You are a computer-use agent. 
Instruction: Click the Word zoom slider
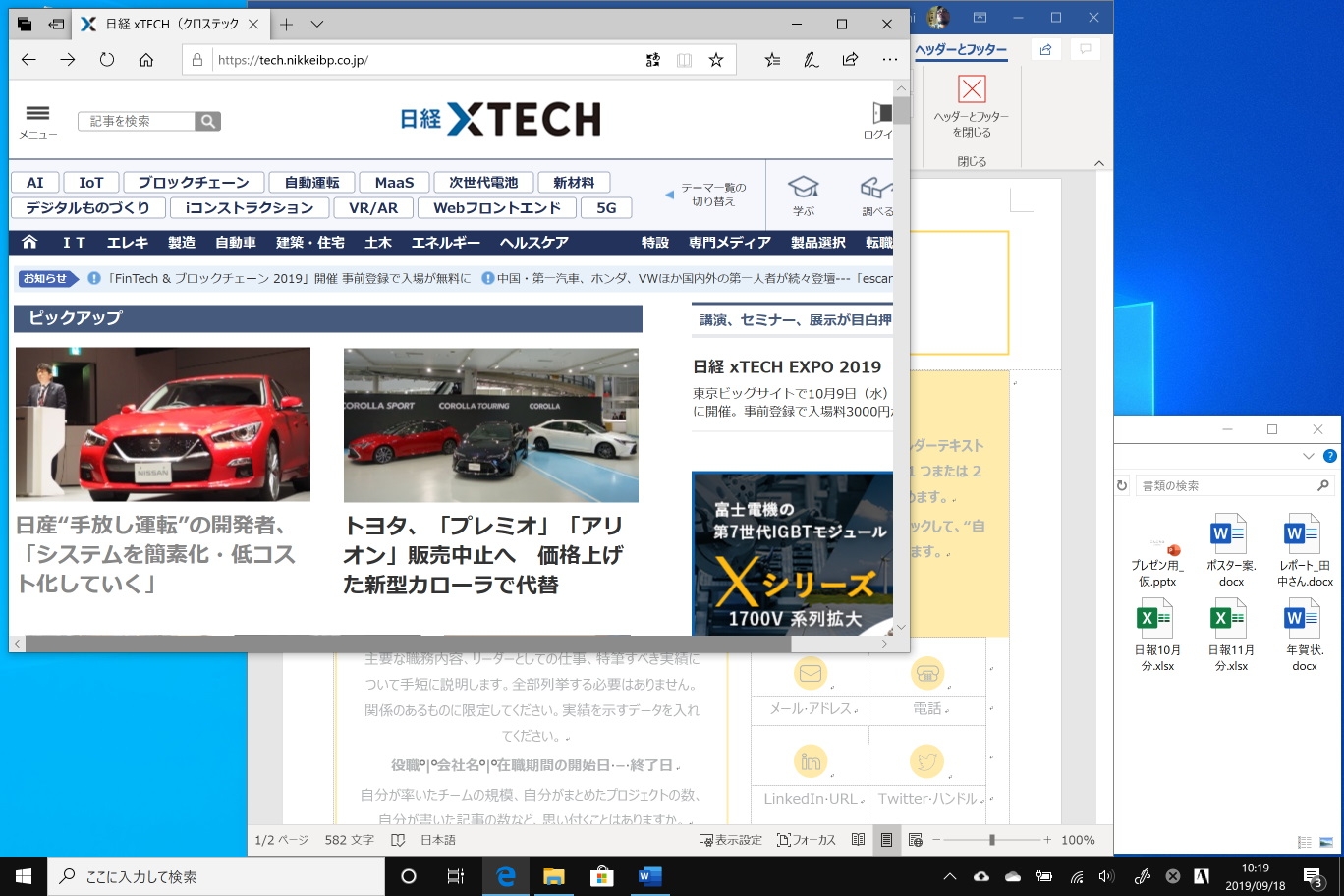tap(991, 840)
